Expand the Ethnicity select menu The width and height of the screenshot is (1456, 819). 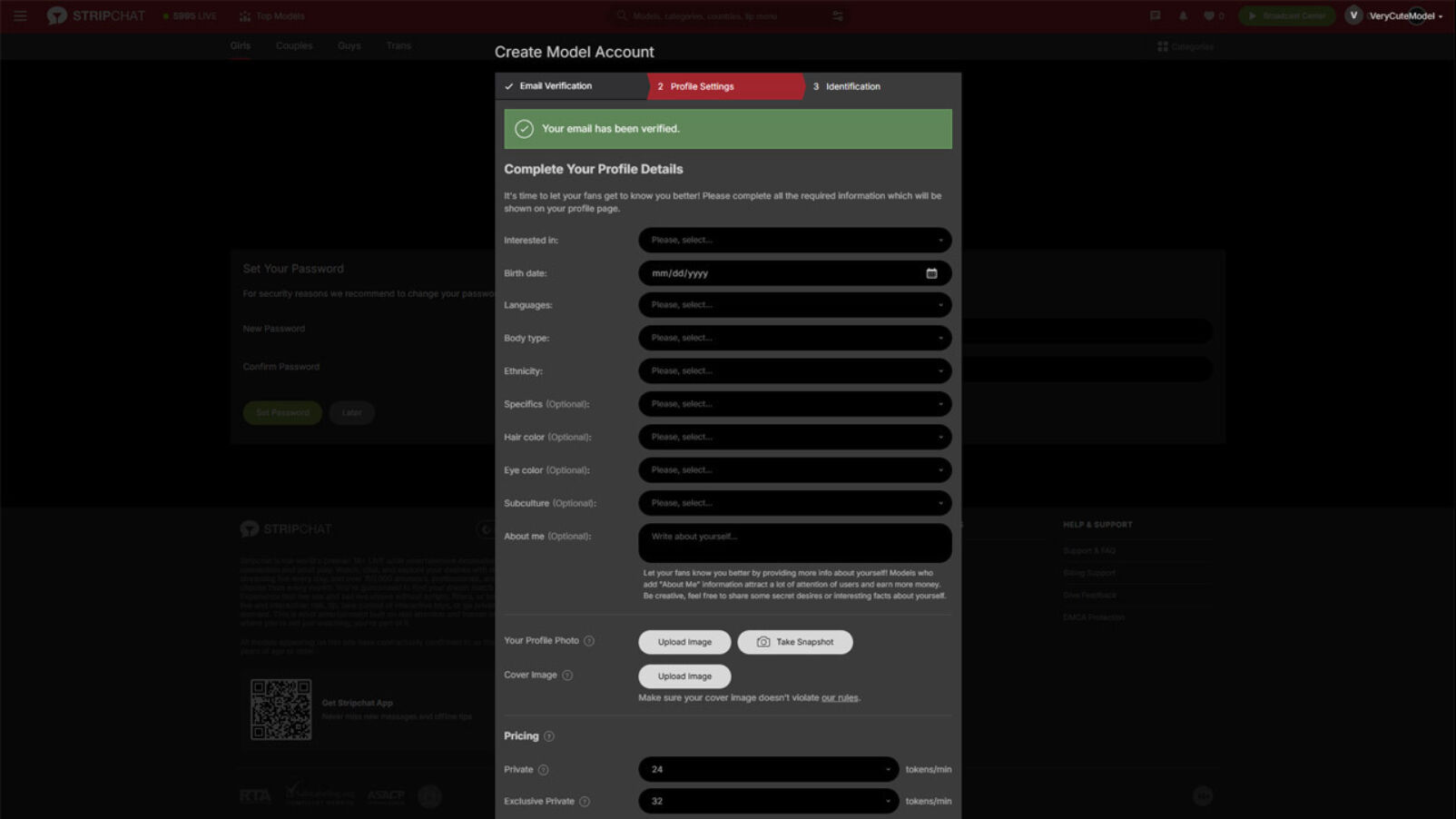tap(794, 371)
